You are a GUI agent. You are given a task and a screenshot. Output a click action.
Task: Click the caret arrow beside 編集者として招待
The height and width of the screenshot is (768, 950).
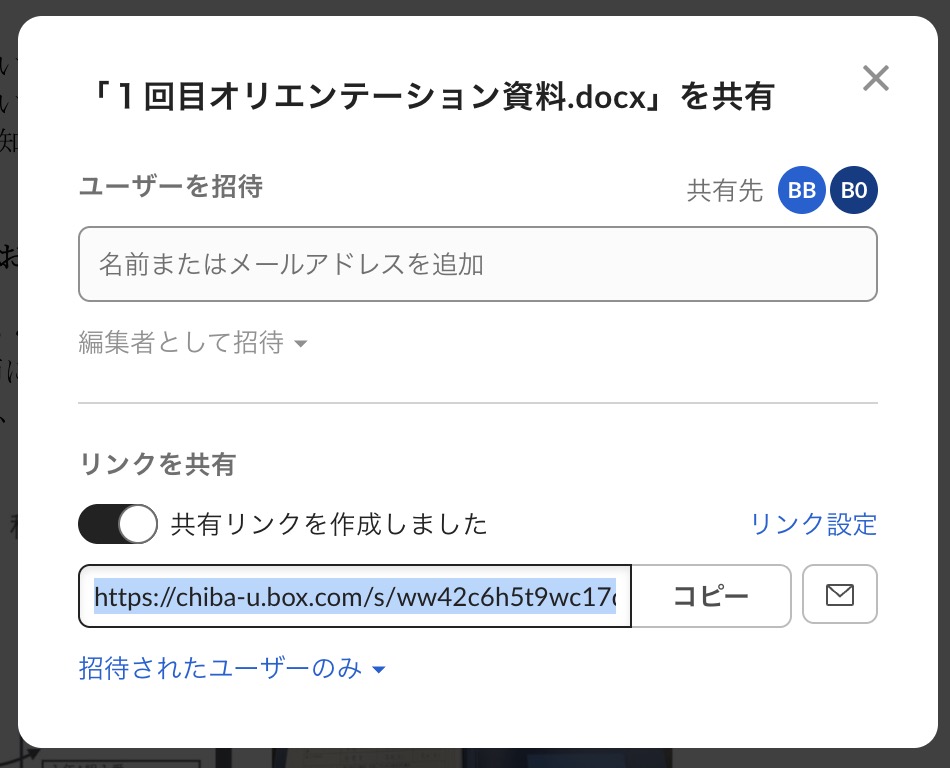click(x=300, y=345)
